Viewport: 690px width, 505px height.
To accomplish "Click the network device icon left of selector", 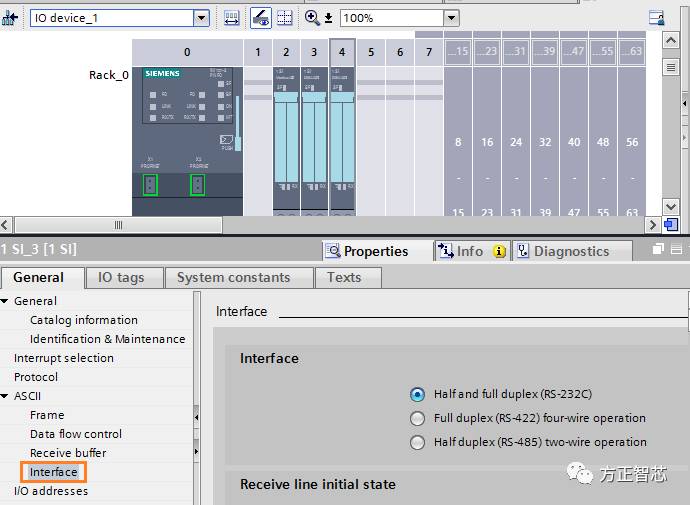I will [11, 18].
